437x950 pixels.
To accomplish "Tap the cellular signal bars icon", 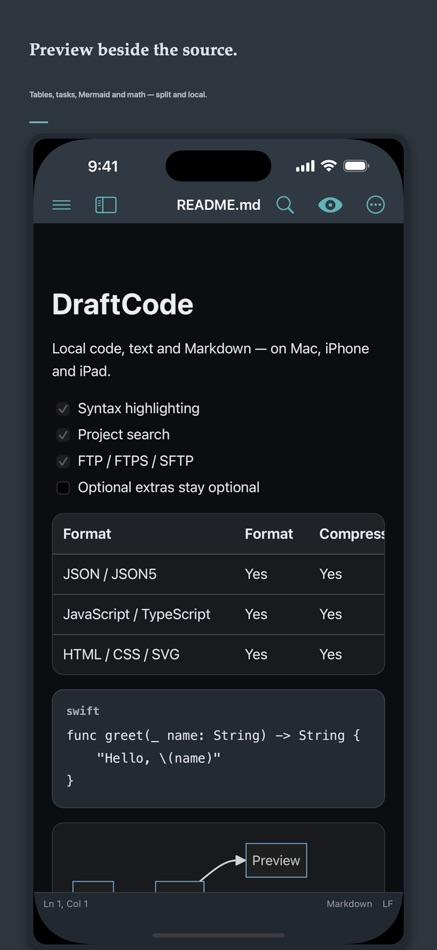I will 305,166.
